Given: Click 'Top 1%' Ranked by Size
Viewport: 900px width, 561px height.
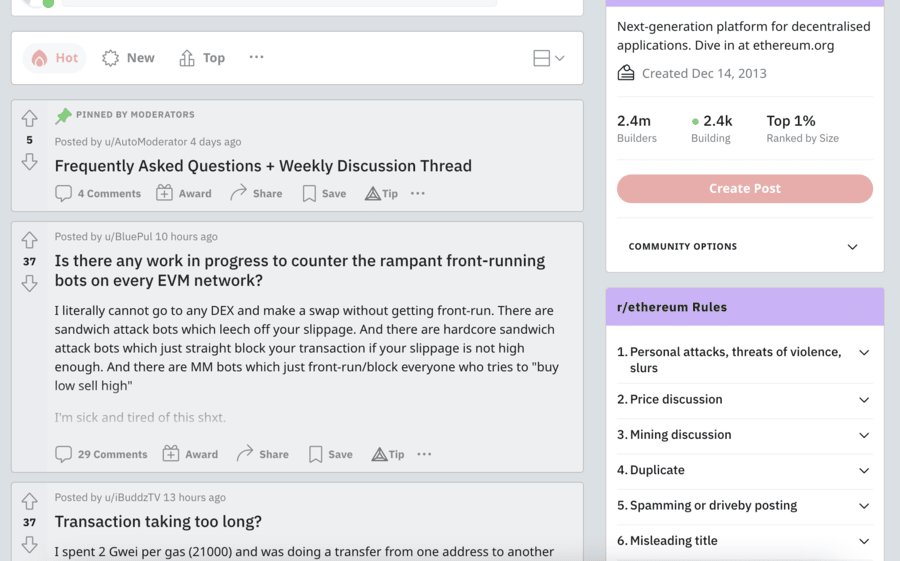Looking at the screenshot, I should pyautogui.click(x=802, y=129).
